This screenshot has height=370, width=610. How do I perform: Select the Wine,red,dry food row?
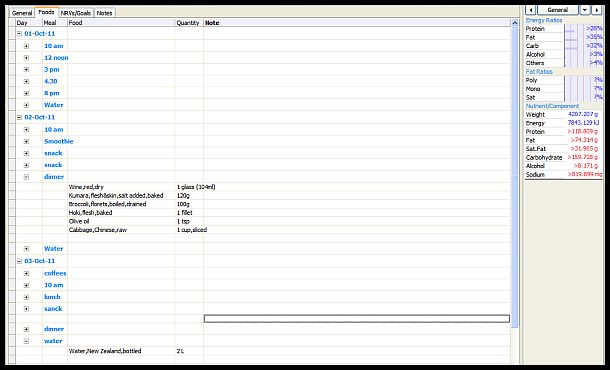[x=86, y=187]
